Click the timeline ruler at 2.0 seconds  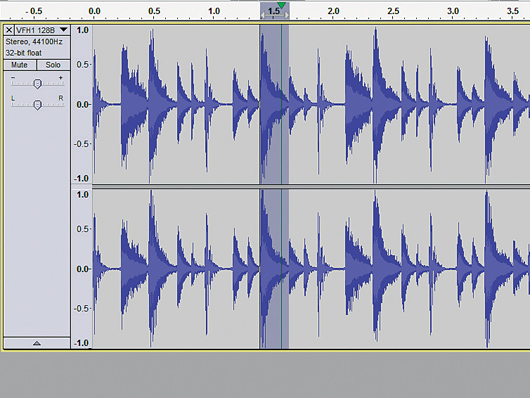click(333, 11)
